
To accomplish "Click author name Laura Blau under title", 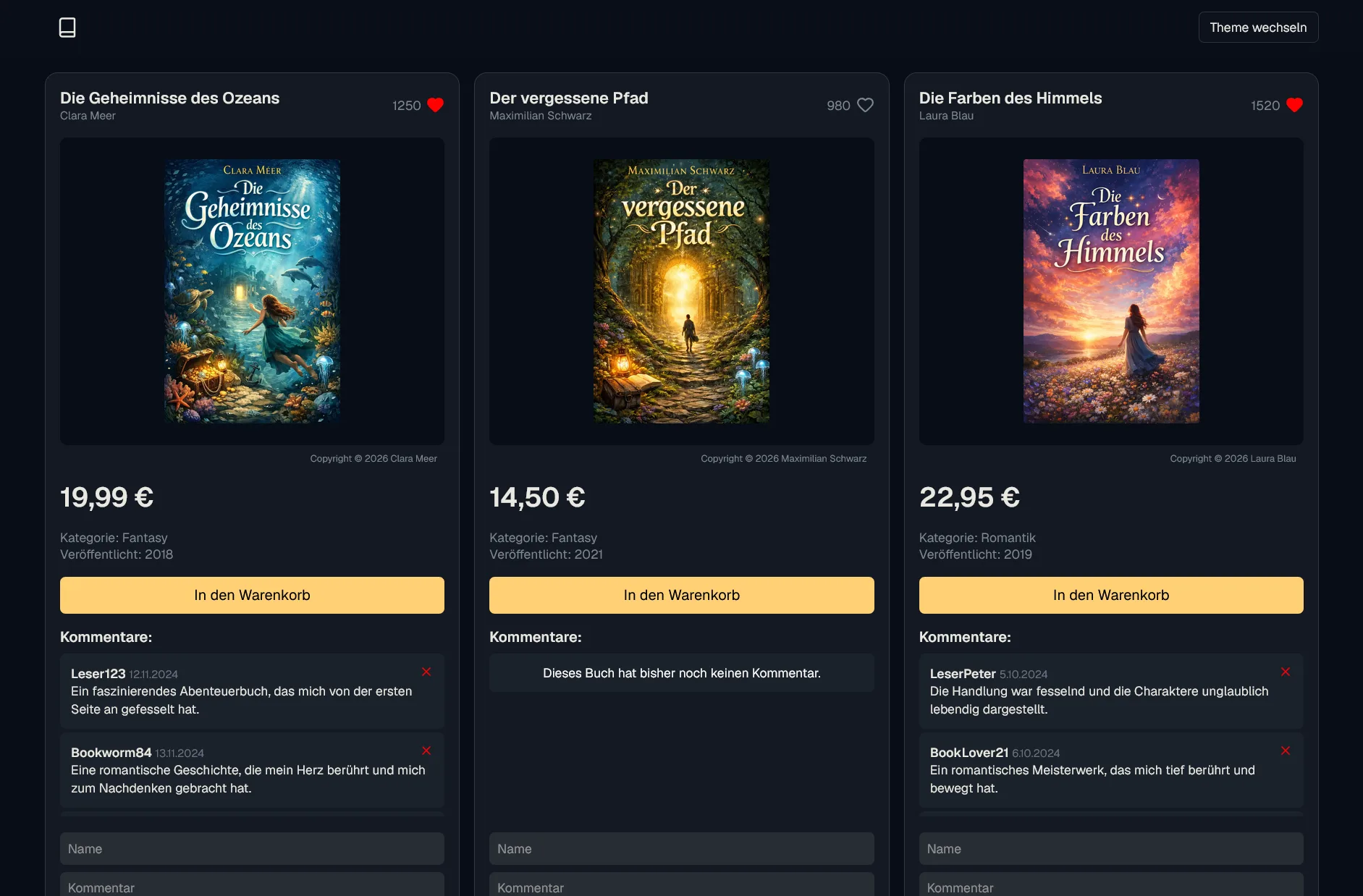I will click(x=946, y=116).
